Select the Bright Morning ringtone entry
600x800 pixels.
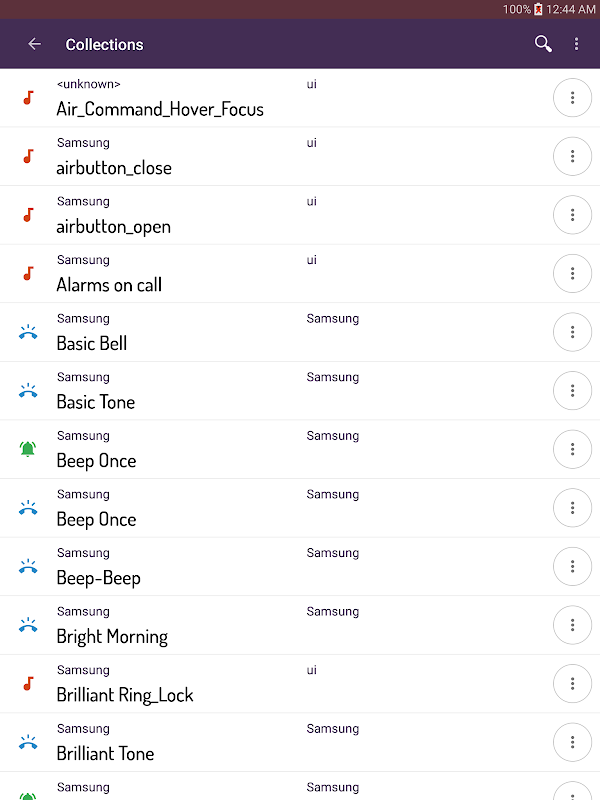tap(112, 636)
